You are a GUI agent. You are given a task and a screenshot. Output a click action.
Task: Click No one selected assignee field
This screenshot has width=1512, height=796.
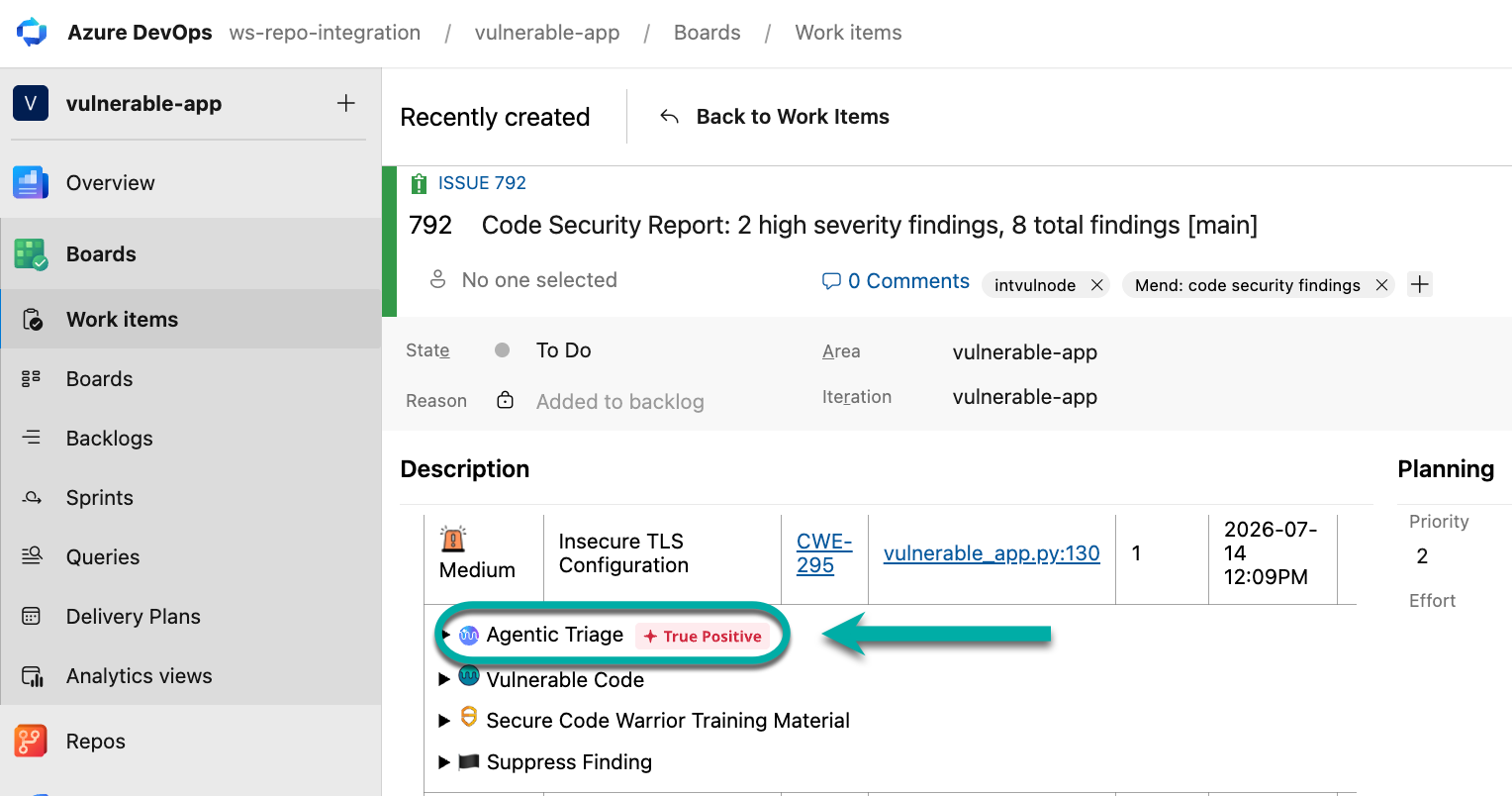539,280
